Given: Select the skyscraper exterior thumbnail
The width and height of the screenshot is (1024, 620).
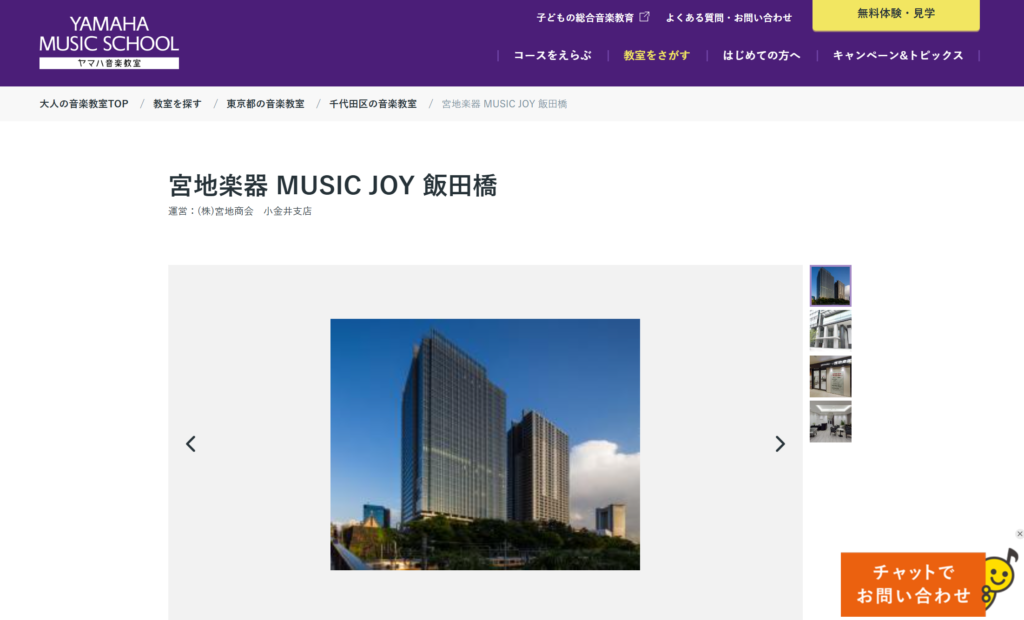Looking at the screenshot, I should click(x=831, y=286).
